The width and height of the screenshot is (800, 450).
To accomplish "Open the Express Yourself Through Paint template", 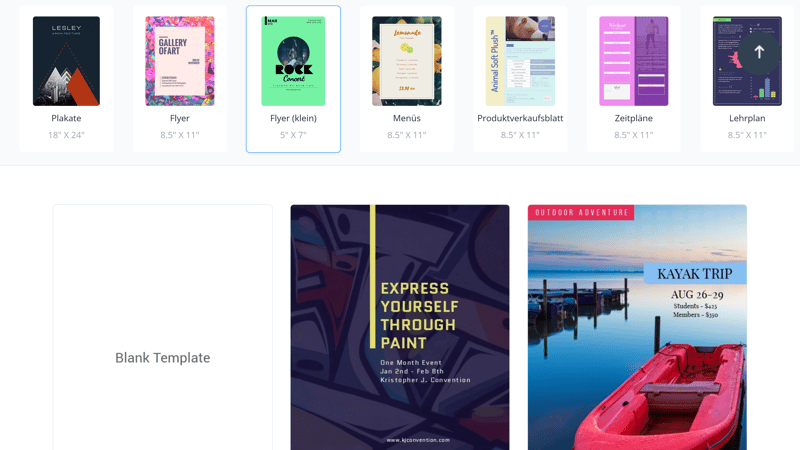I will point(400,328).
